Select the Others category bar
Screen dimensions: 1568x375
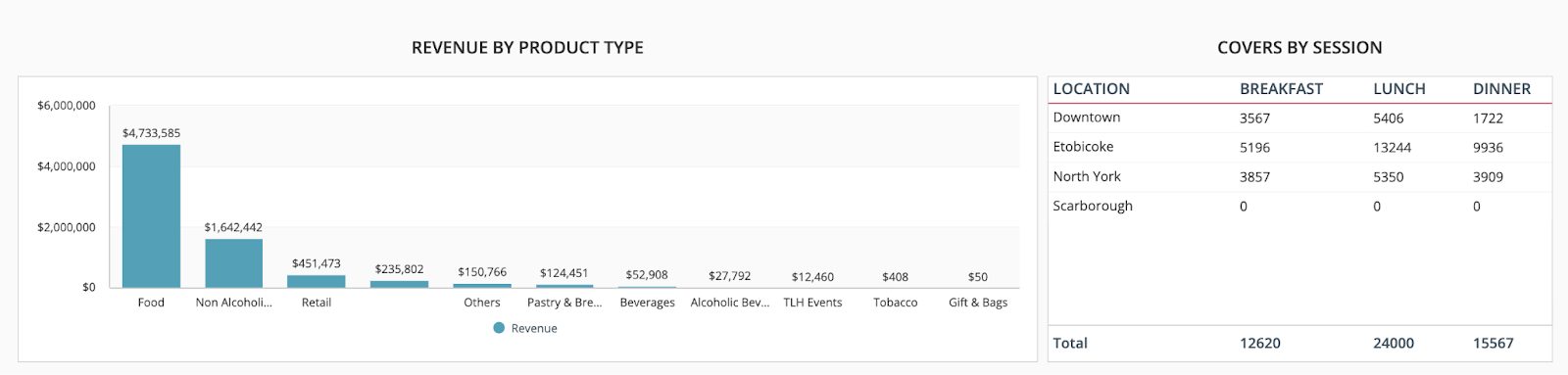(x=482, y=285)
